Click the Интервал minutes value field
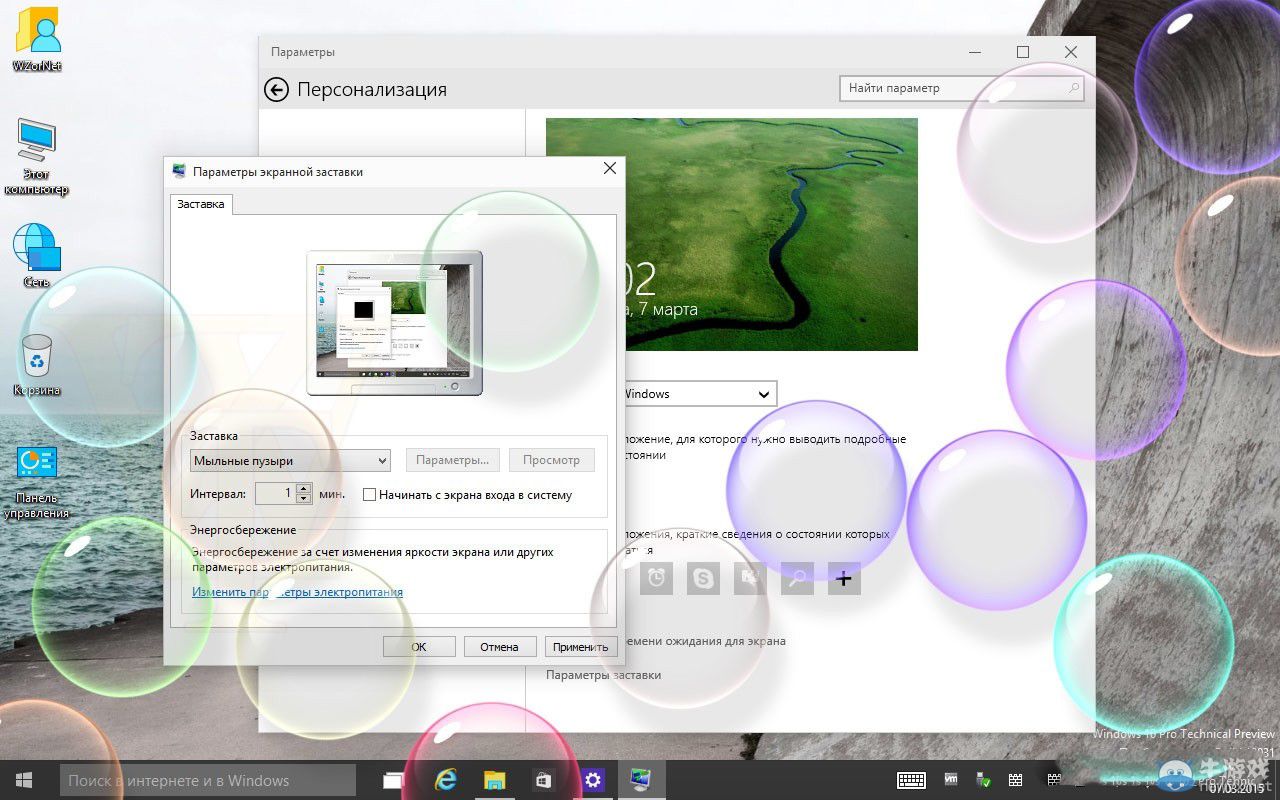This screenshot has height=800, width=1280. click(275, 493)
